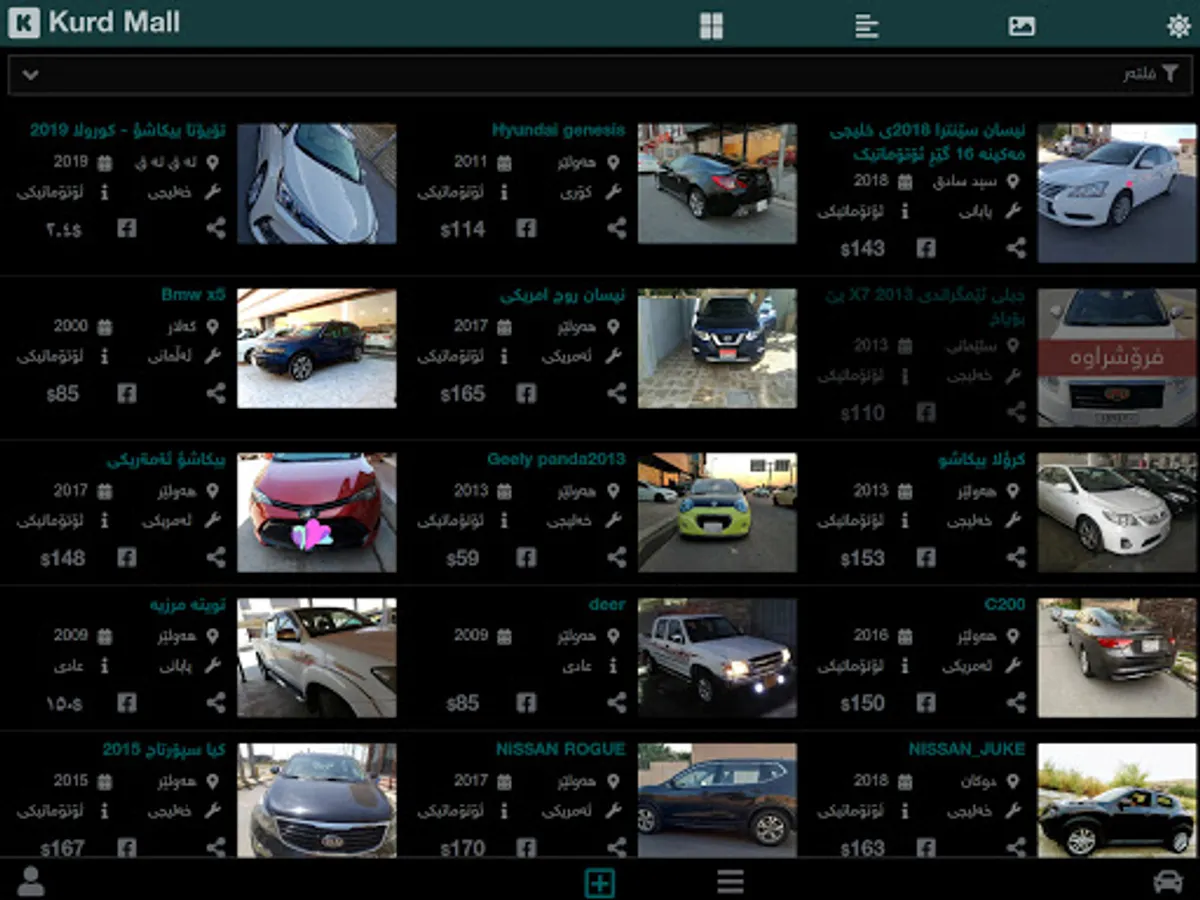Switch to gallery image view
The width and height of the screenshot is (1200, 900).
point(1022,24)
